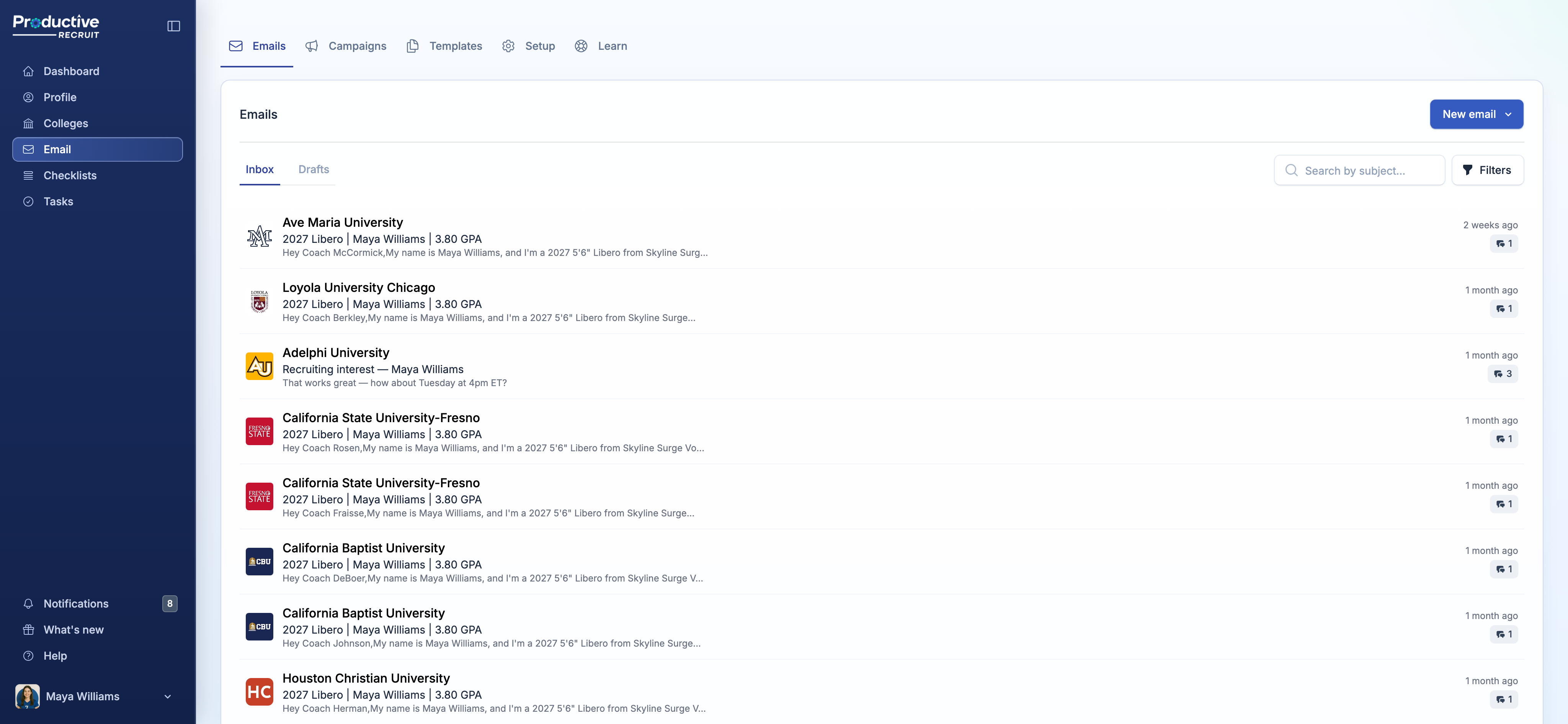The height and width of the screenshot is (724, 1568).
Task: Click the Campaigns megaphone icon
Action: [x=312, y=46]
